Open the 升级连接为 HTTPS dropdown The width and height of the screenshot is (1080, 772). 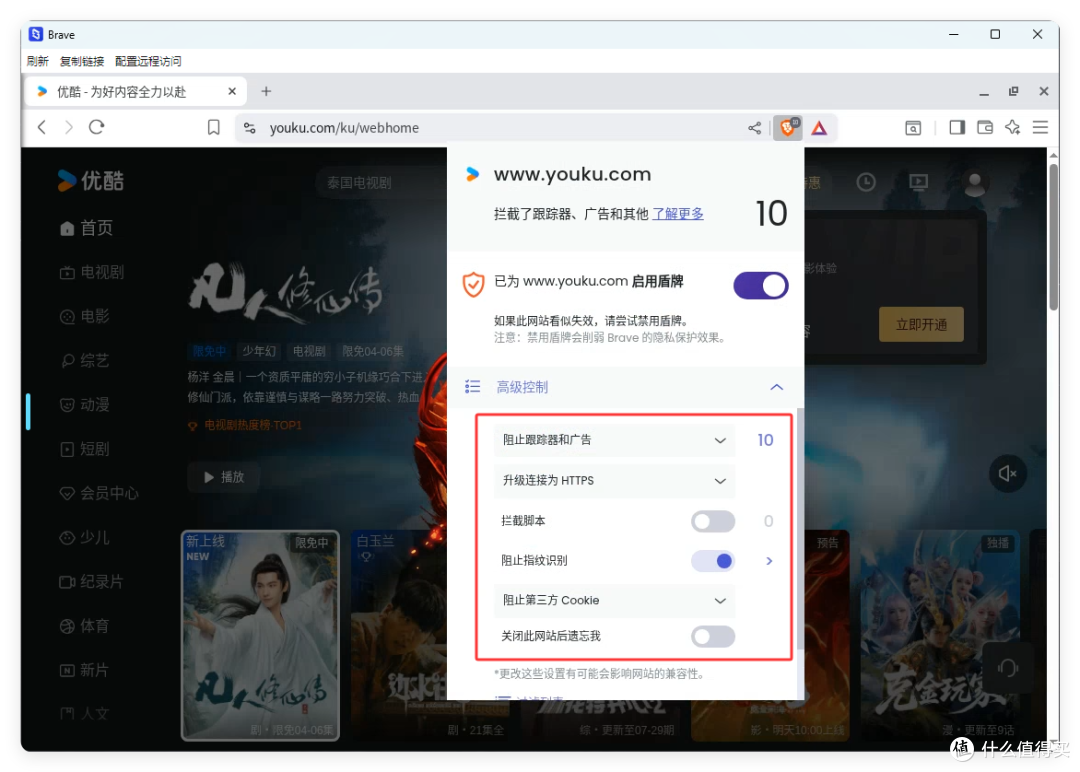[614, 481]
